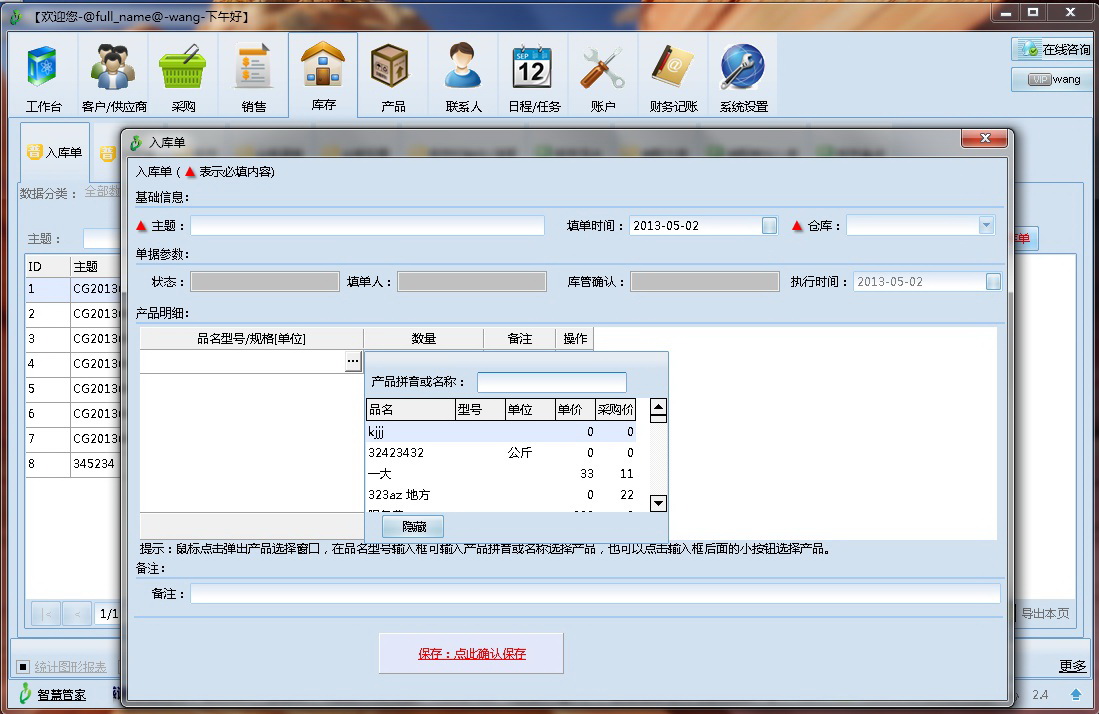Screen dimensions: 1099x714
Task: Open the 执行时间 calendar picker icon
Action: tap(993, 282)
